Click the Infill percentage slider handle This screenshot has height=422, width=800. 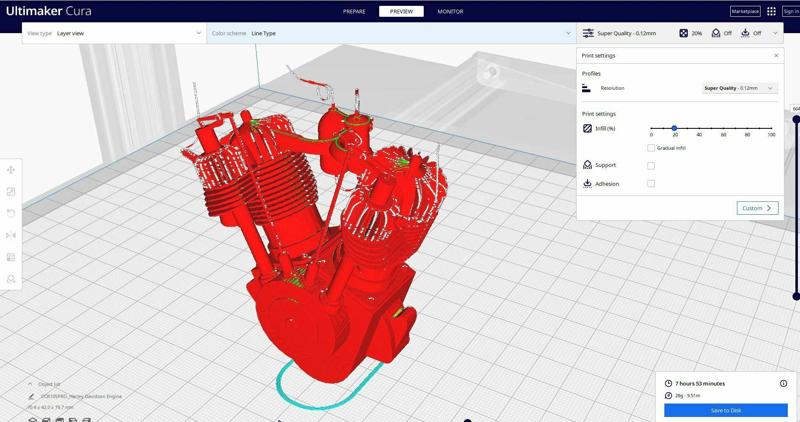point(674,128)
